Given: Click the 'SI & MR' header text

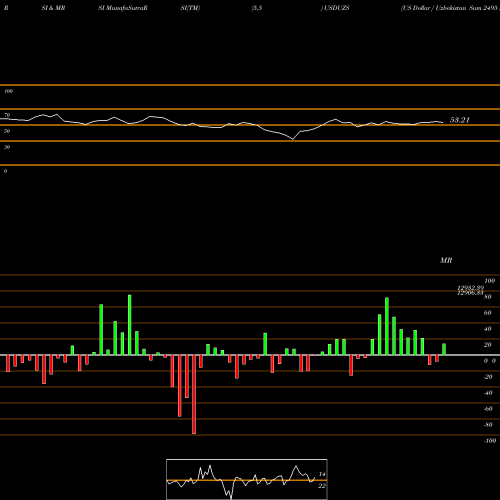Looking at the screenshot, I should (53, 8).
